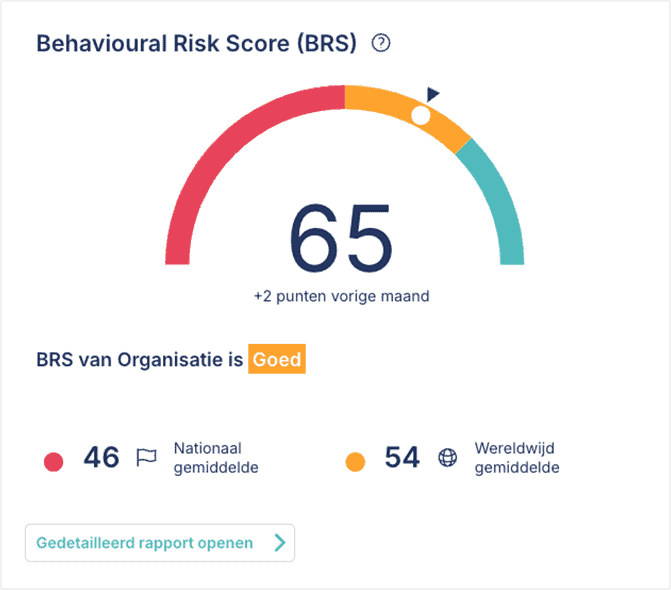Click the dark triangle marker above gauge
Image resolution: width=671 pixels, height=590 pixels.
click(432, 94)
